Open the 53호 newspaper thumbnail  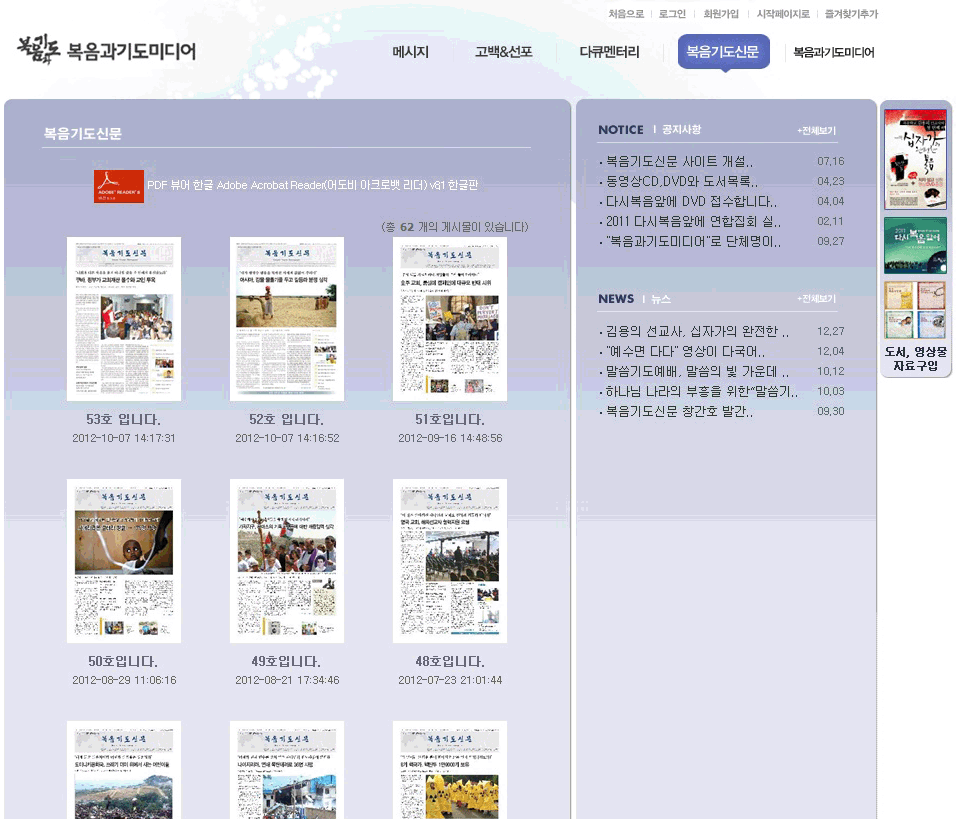tap(124, 319)
